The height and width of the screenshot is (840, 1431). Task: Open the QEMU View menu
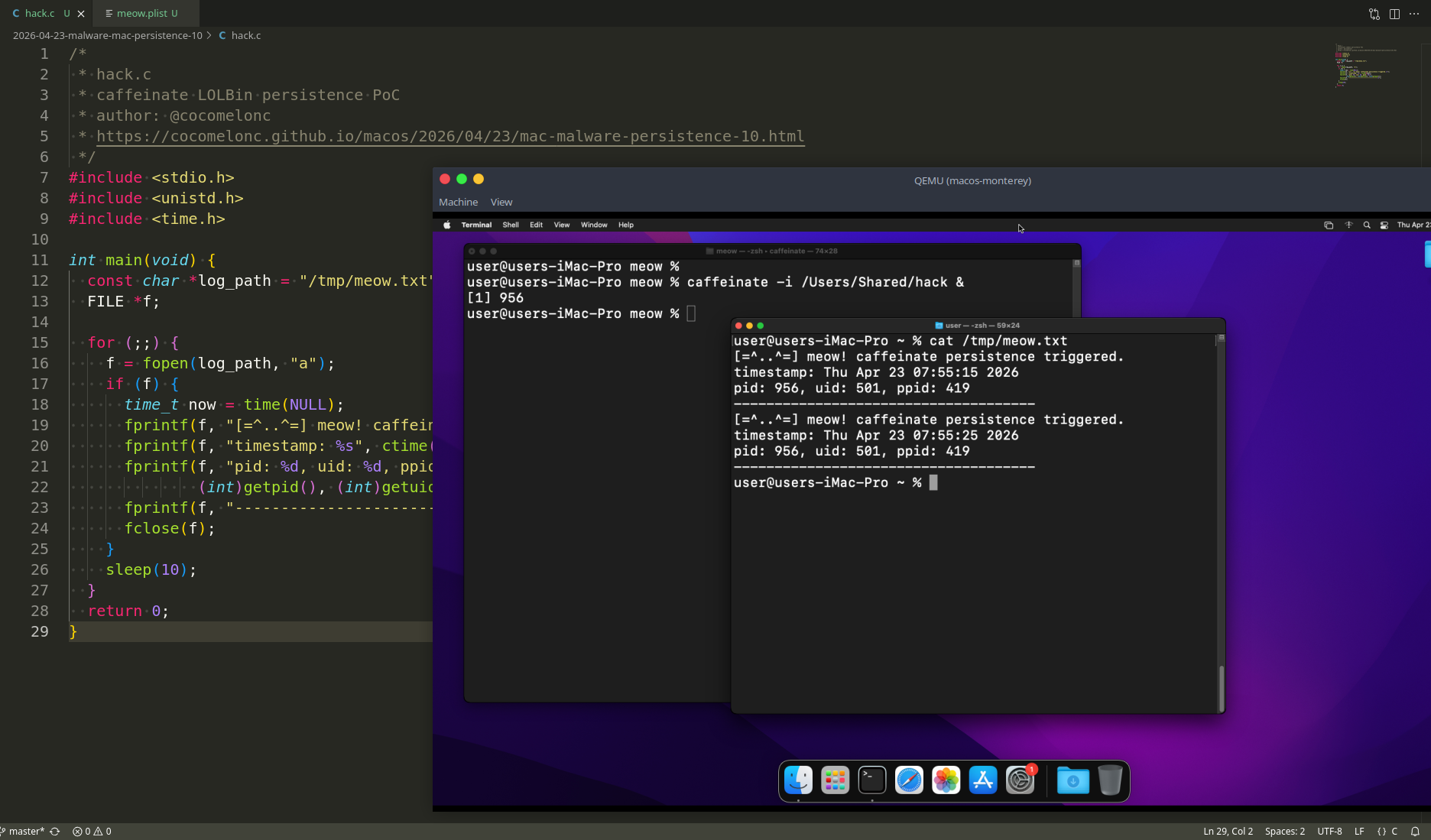pyautogui.click(x=501, y=202)
